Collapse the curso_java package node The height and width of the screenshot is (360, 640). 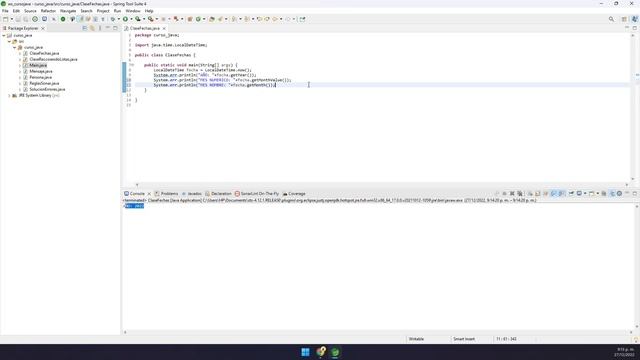tap(15, 47)
